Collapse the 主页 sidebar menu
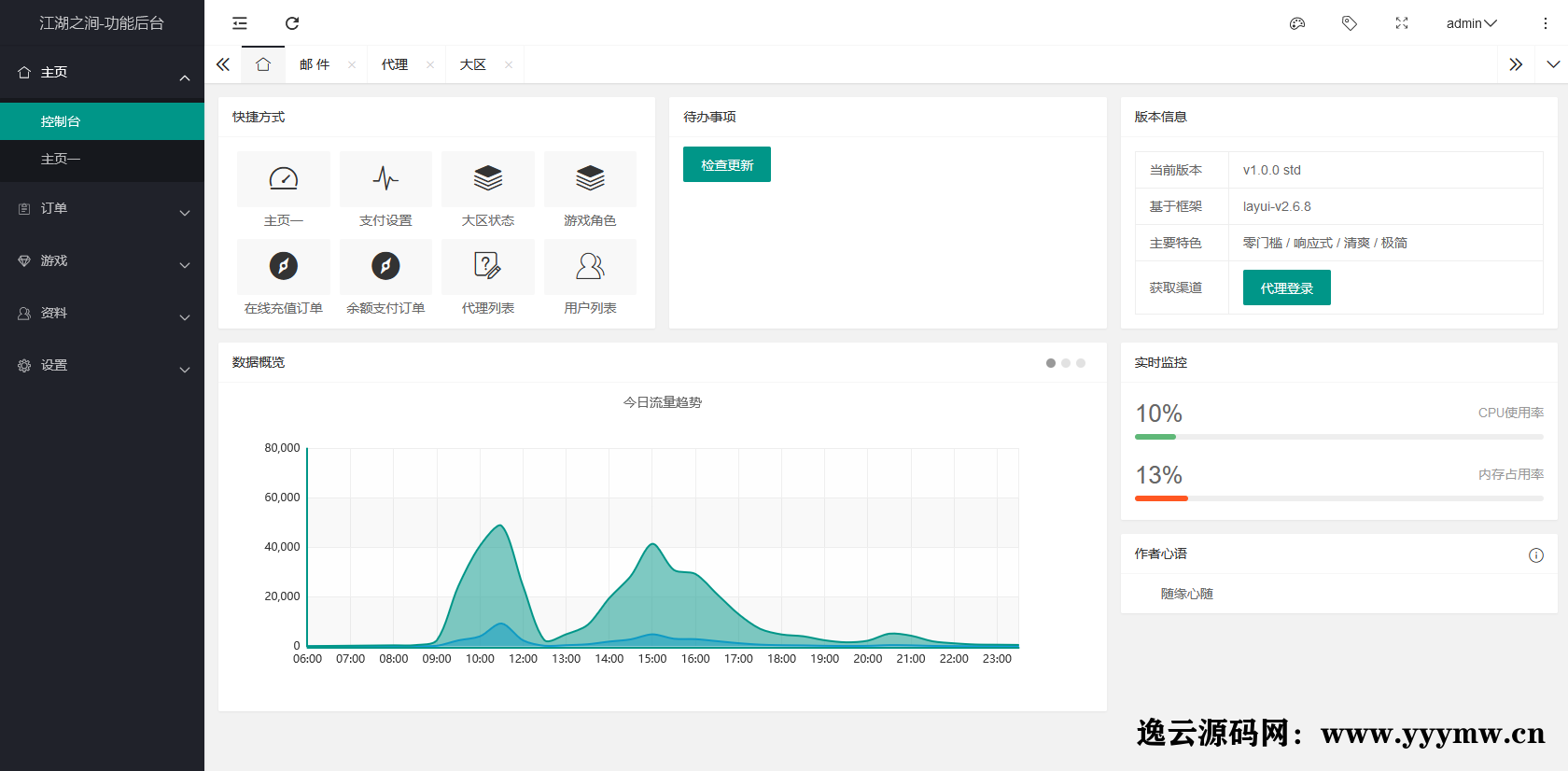Screen dimensions: 1568x771 (102, 73)
